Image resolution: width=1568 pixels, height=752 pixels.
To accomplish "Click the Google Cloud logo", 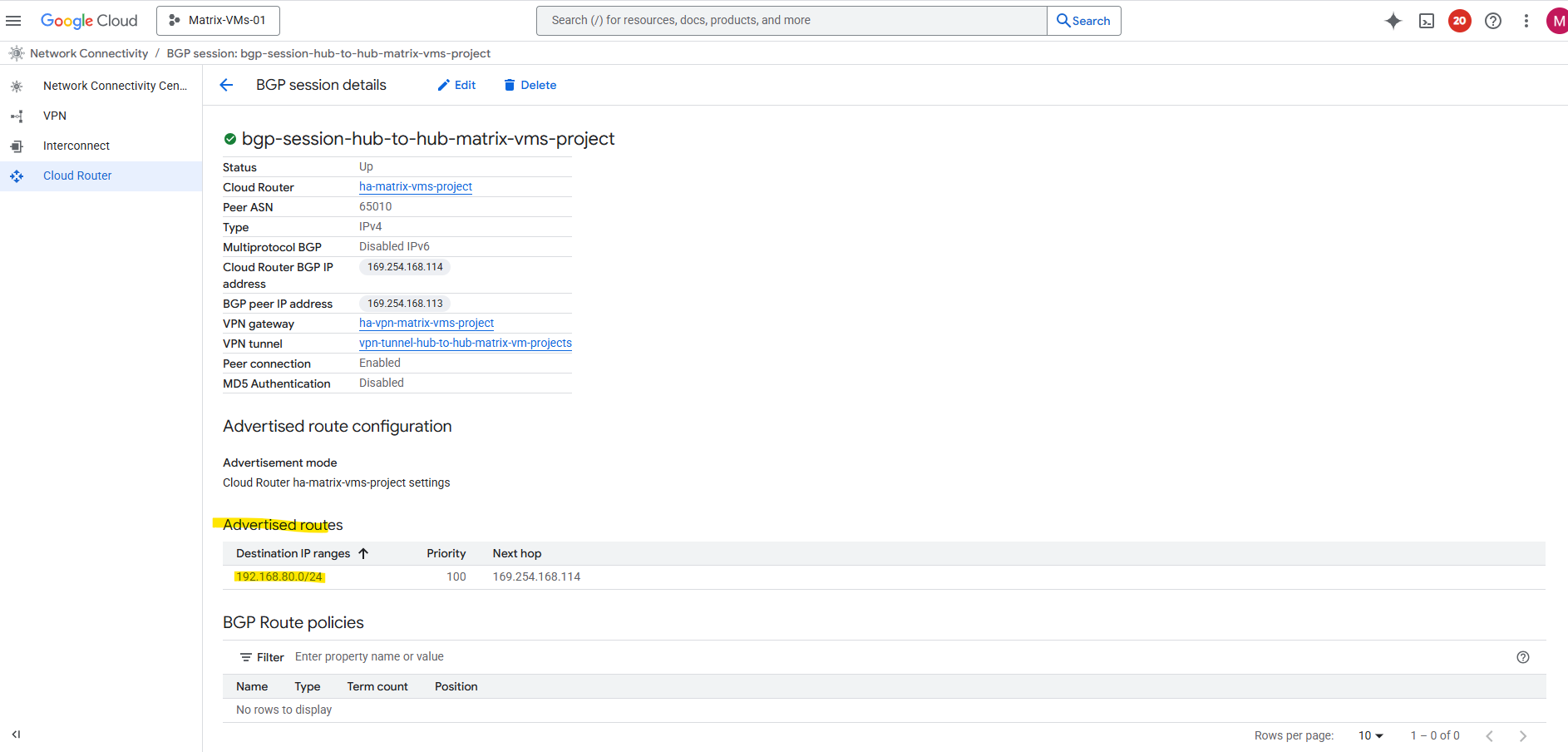I will tap(89, 21).
